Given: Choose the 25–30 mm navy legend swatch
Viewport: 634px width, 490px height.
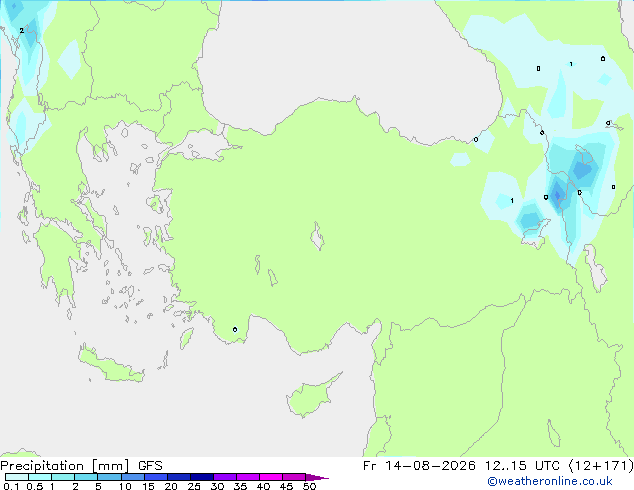Looking at the screenshot, I should pos(201,477).
